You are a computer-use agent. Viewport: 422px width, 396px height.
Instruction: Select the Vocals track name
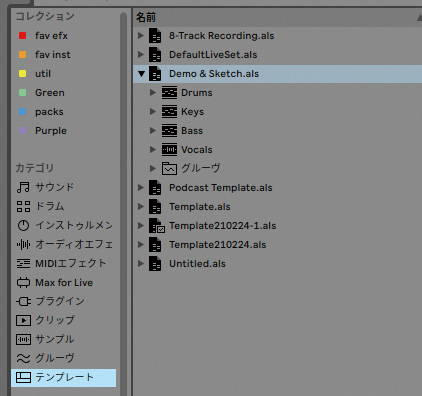(197, 150)
